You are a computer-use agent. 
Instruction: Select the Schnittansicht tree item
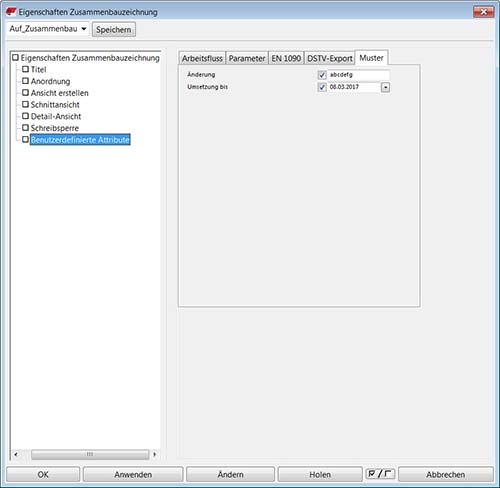(x=55, y=104)
